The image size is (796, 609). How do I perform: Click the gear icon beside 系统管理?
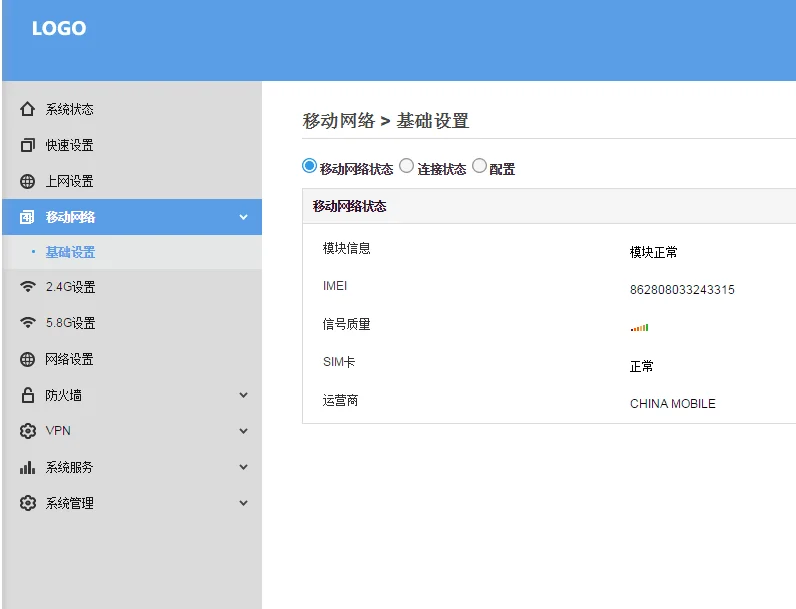point(27,503)
